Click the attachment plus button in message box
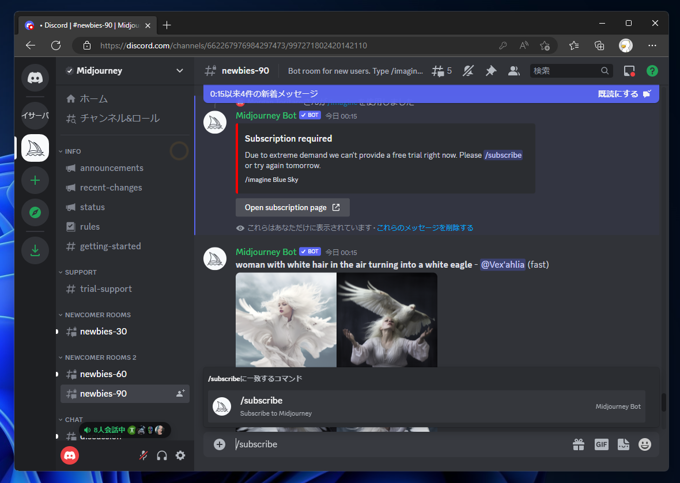This screenshot has height=483, width=680. (x=219, y=444)
